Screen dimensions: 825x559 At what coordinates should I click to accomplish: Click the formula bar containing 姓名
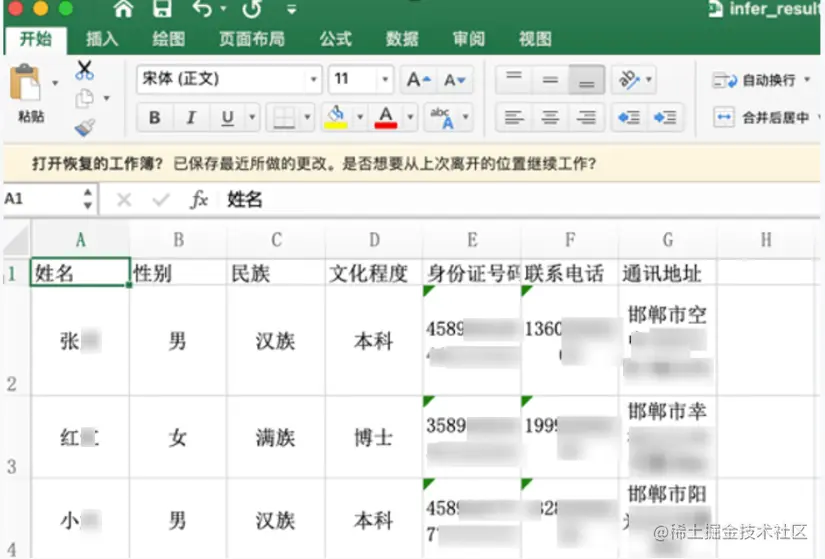tap(521, 199)
